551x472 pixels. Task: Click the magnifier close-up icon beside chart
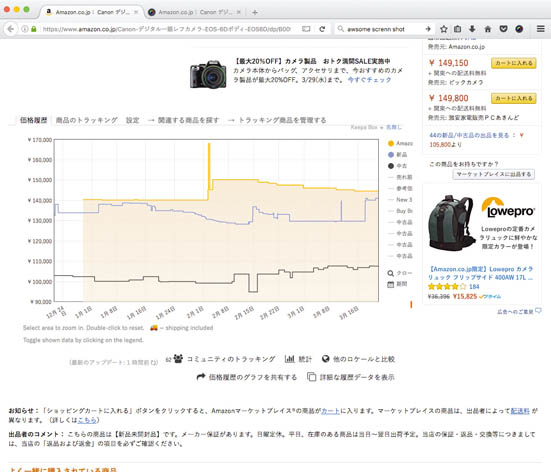(x=390, y=273)
